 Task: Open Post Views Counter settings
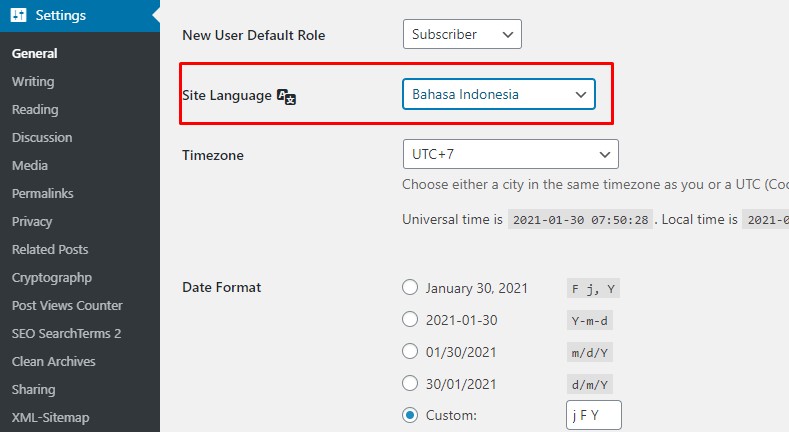tap(67, 305)
